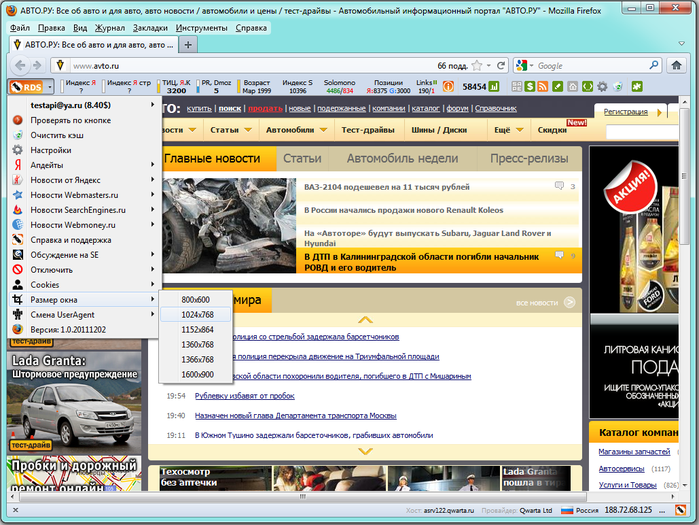Choose the 1360x768 window size
Image resolution: width=699 pixels, height=525 pixels.
coord(195,345)
